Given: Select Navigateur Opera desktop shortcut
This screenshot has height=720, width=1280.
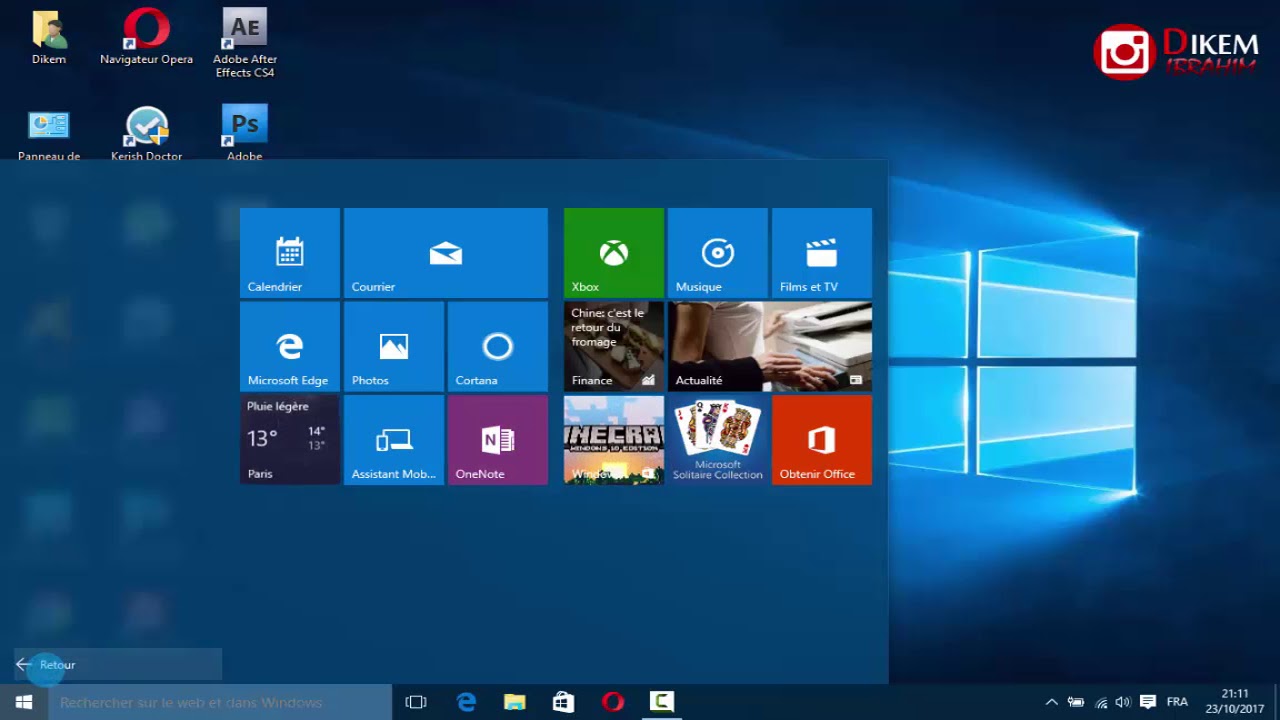Looking at the screenshot, I should [x=147, y=38].
